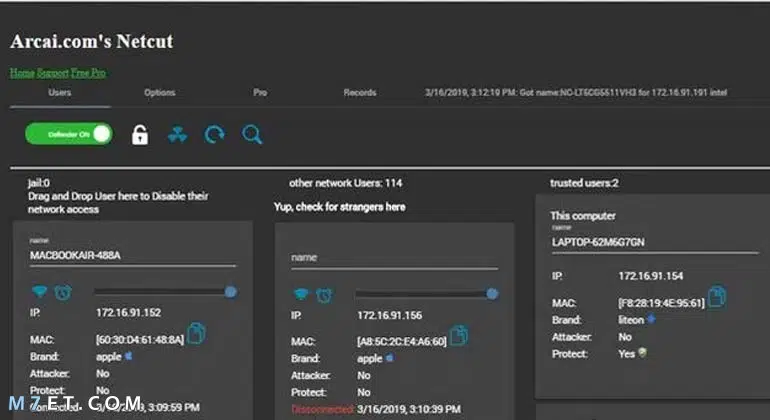Image resolution: width=770 pixels, height=420 pixels.
Task: Click the Arcai.com's Netcut title
Action: (92, 41)
